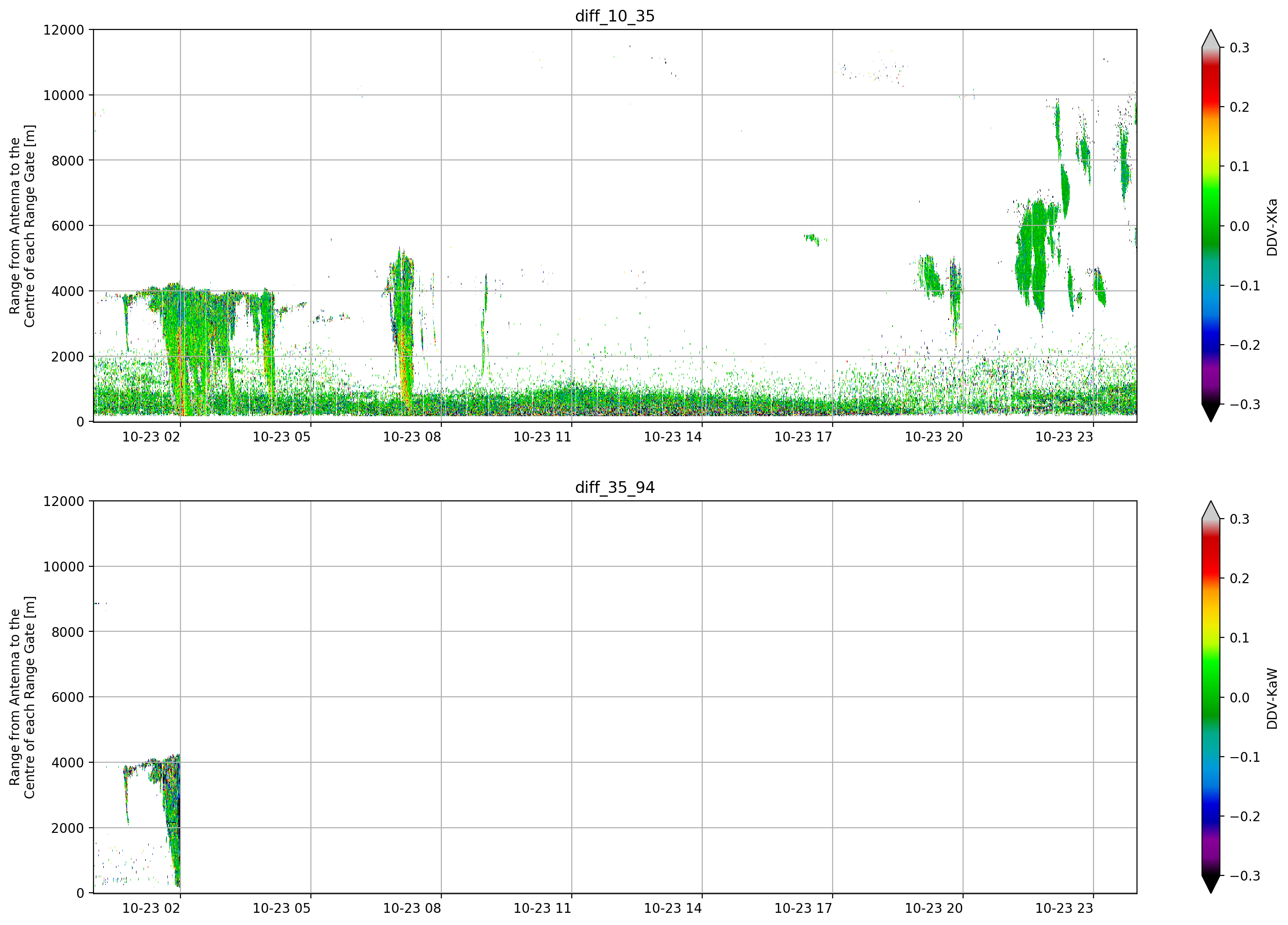Viewport: 1288px width, 925px height.
Task: Click the red 0.2 region on the DDV-XKa colorbar
Action: 1211,107
